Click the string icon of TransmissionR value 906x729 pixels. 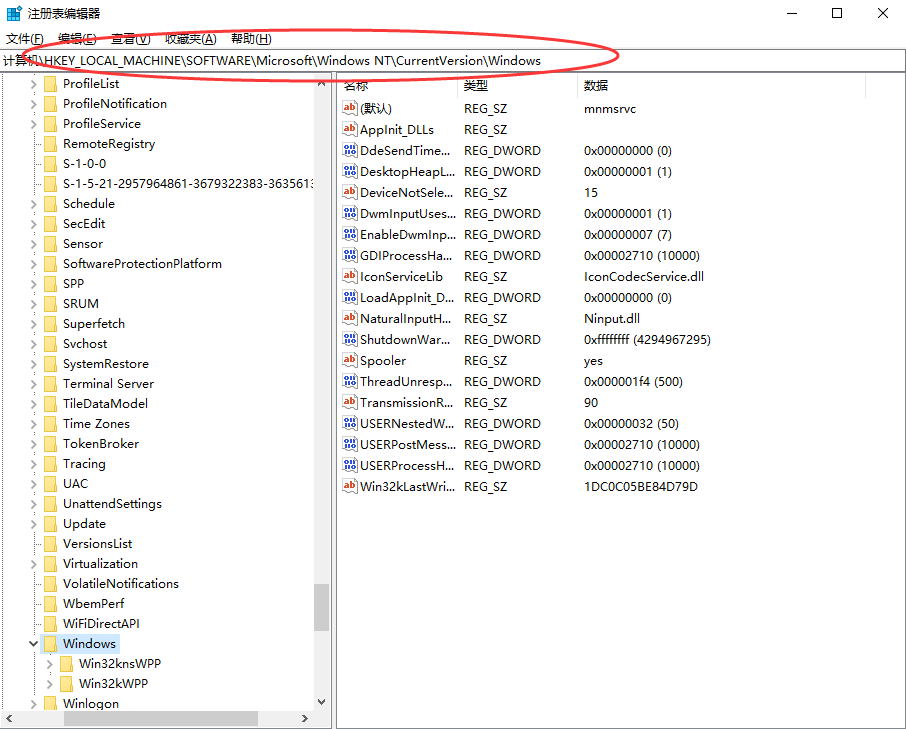[350, 402]
